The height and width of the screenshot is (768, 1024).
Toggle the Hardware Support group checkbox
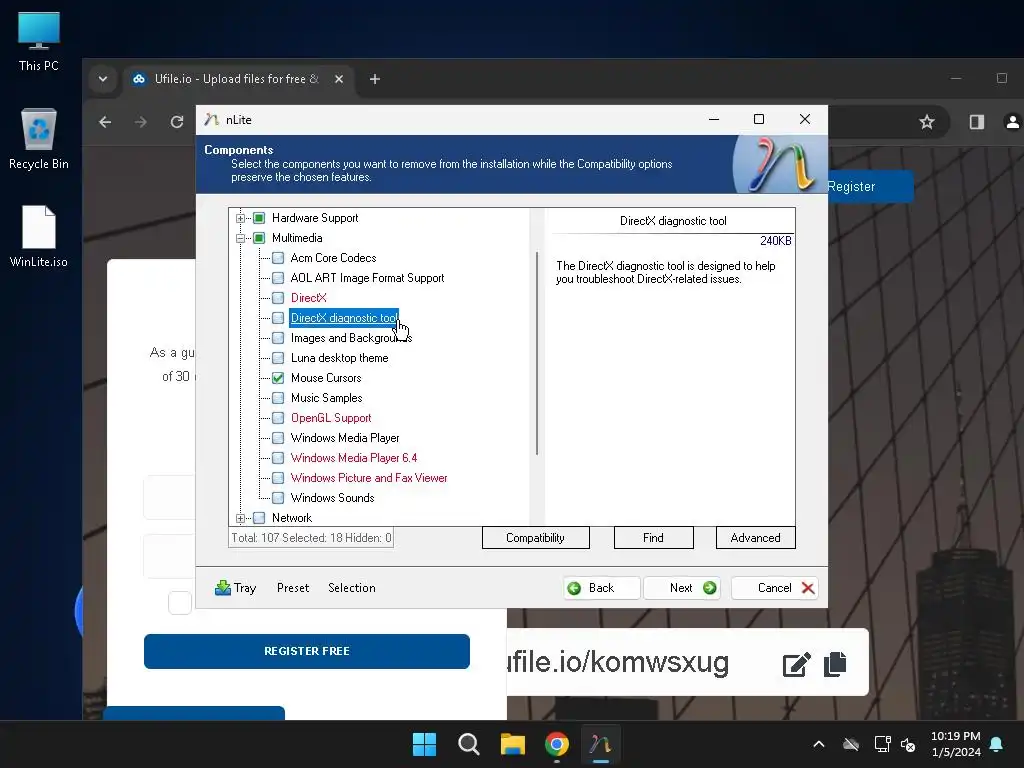[259, 218]
